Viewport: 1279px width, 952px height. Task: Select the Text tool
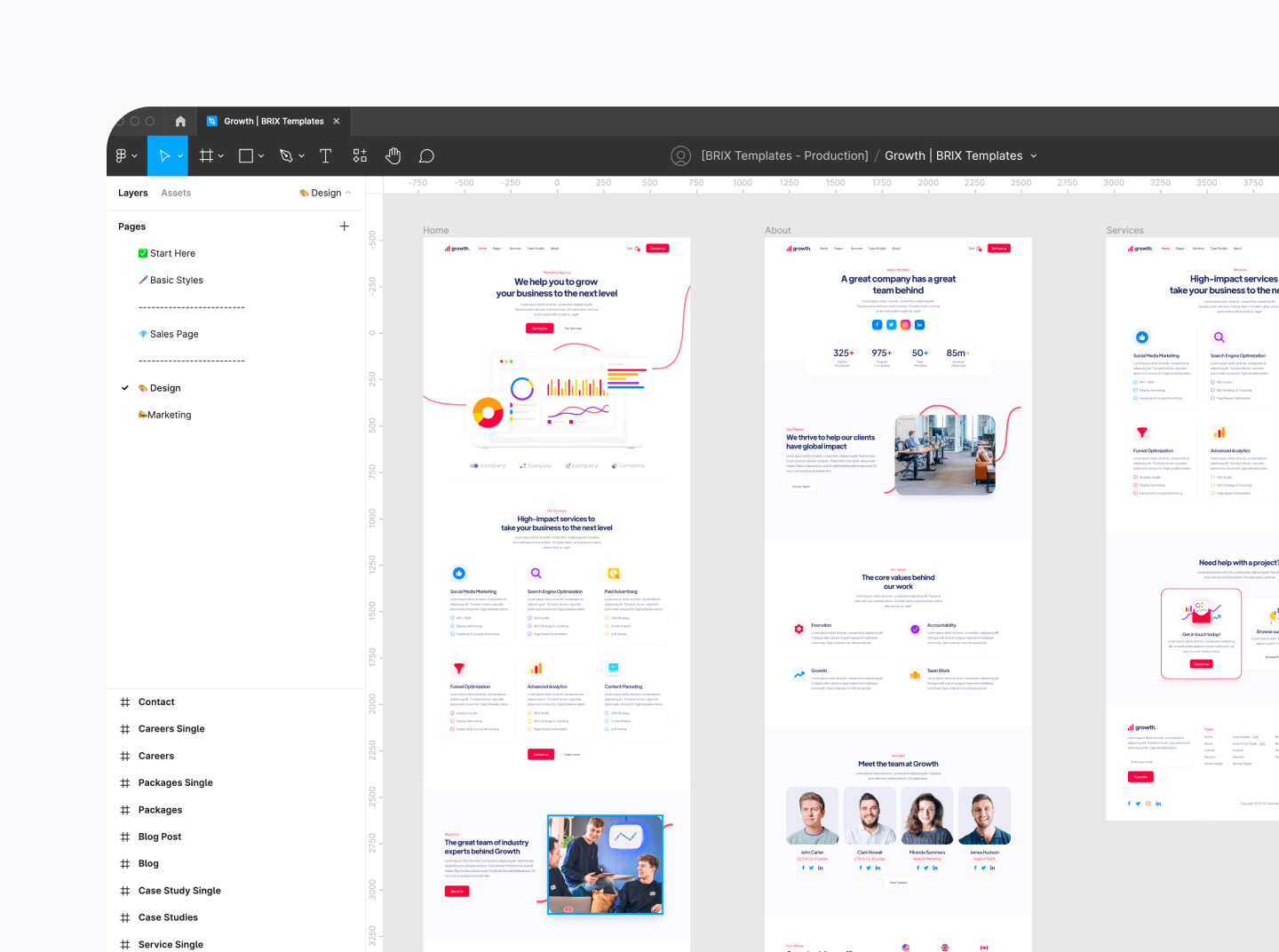tap(325, 155)
